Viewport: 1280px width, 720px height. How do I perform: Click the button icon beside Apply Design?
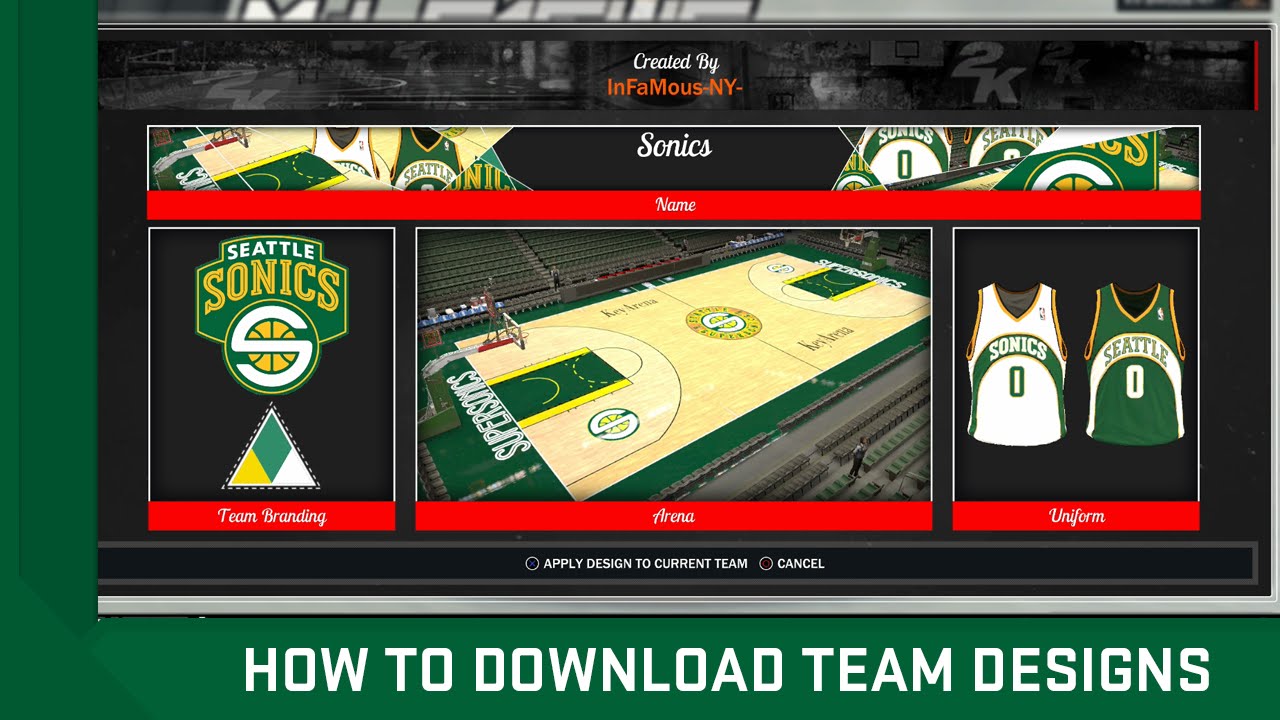(x=532, y=564)
